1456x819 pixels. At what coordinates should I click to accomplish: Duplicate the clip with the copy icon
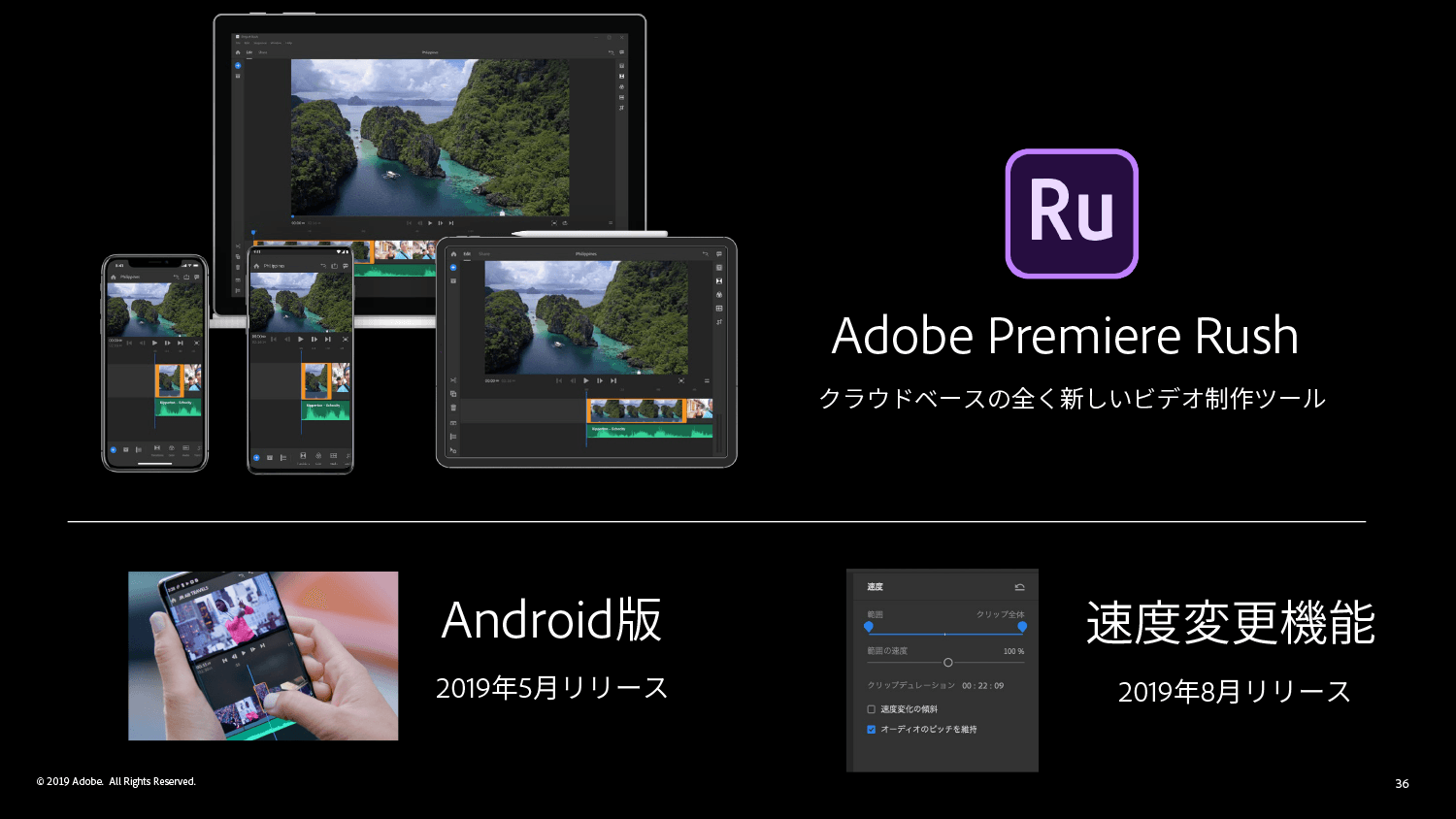click(453, 394)
